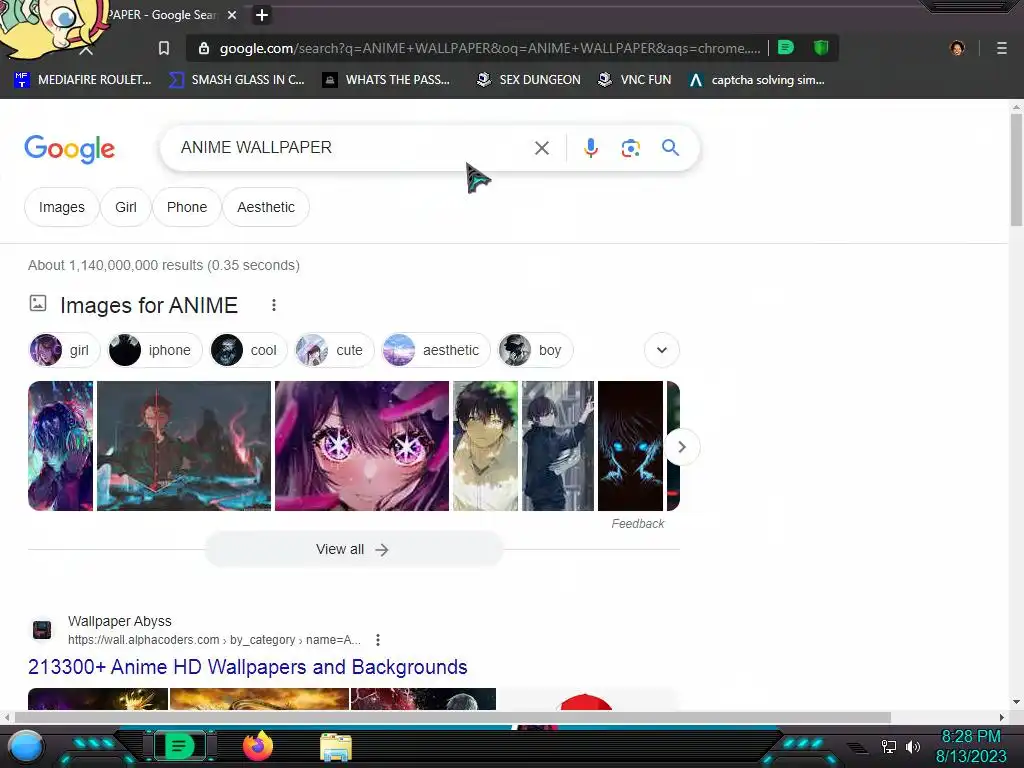Submit search with the magnifier icon
The width and height of the screenshot is (1024, 768).
click(670, 148)
